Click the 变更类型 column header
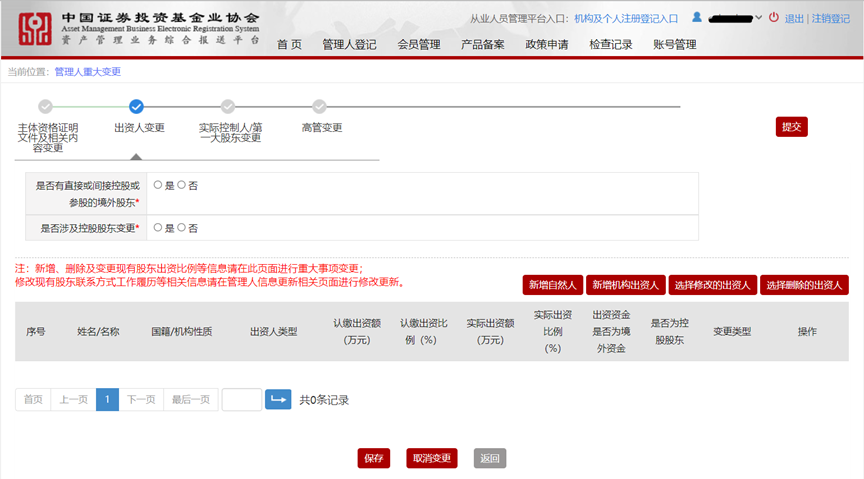This screenshot has width=864, height=479. pyautogui.click(x=732, y=331)
